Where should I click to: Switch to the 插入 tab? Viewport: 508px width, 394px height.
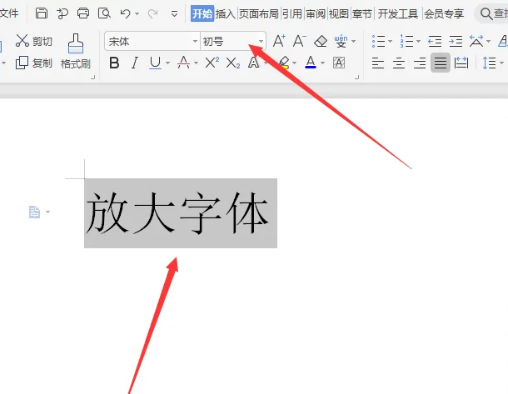[x=225, y=14]
